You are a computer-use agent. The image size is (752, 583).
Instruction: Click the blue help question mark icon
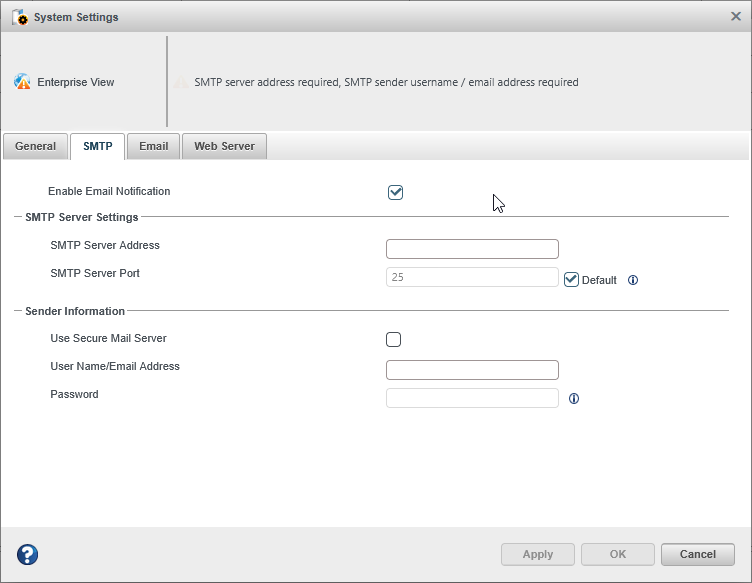point(28,554)
